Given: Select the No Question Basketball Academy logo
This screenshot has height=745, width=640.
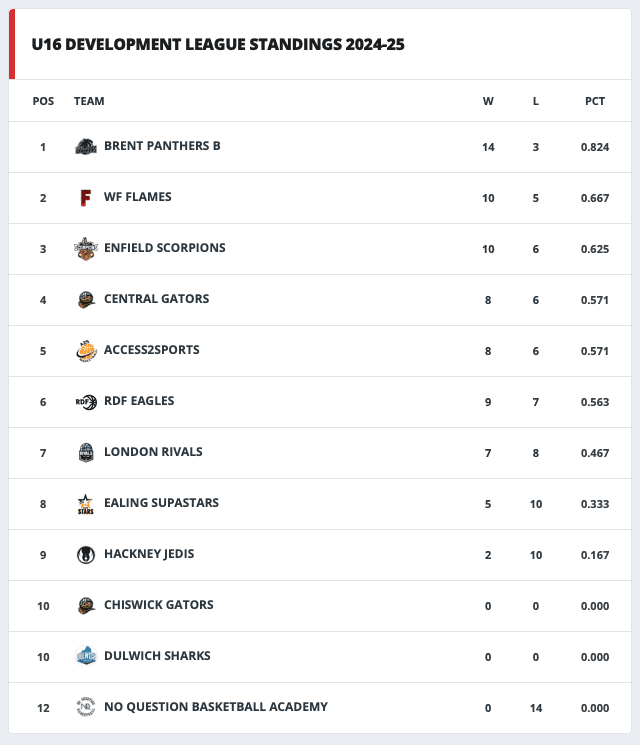Looking at the screenshot, I should [86, 707].
